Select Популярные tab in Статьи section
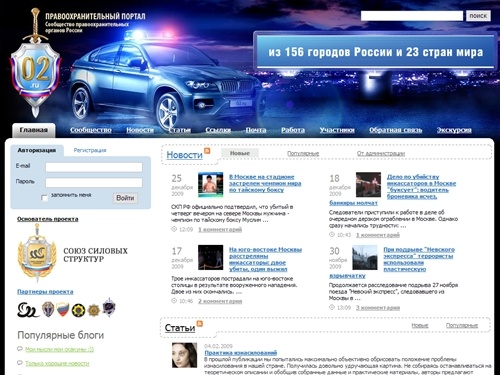This screenshot has height=375, width=500. click(x=462, y=325)
